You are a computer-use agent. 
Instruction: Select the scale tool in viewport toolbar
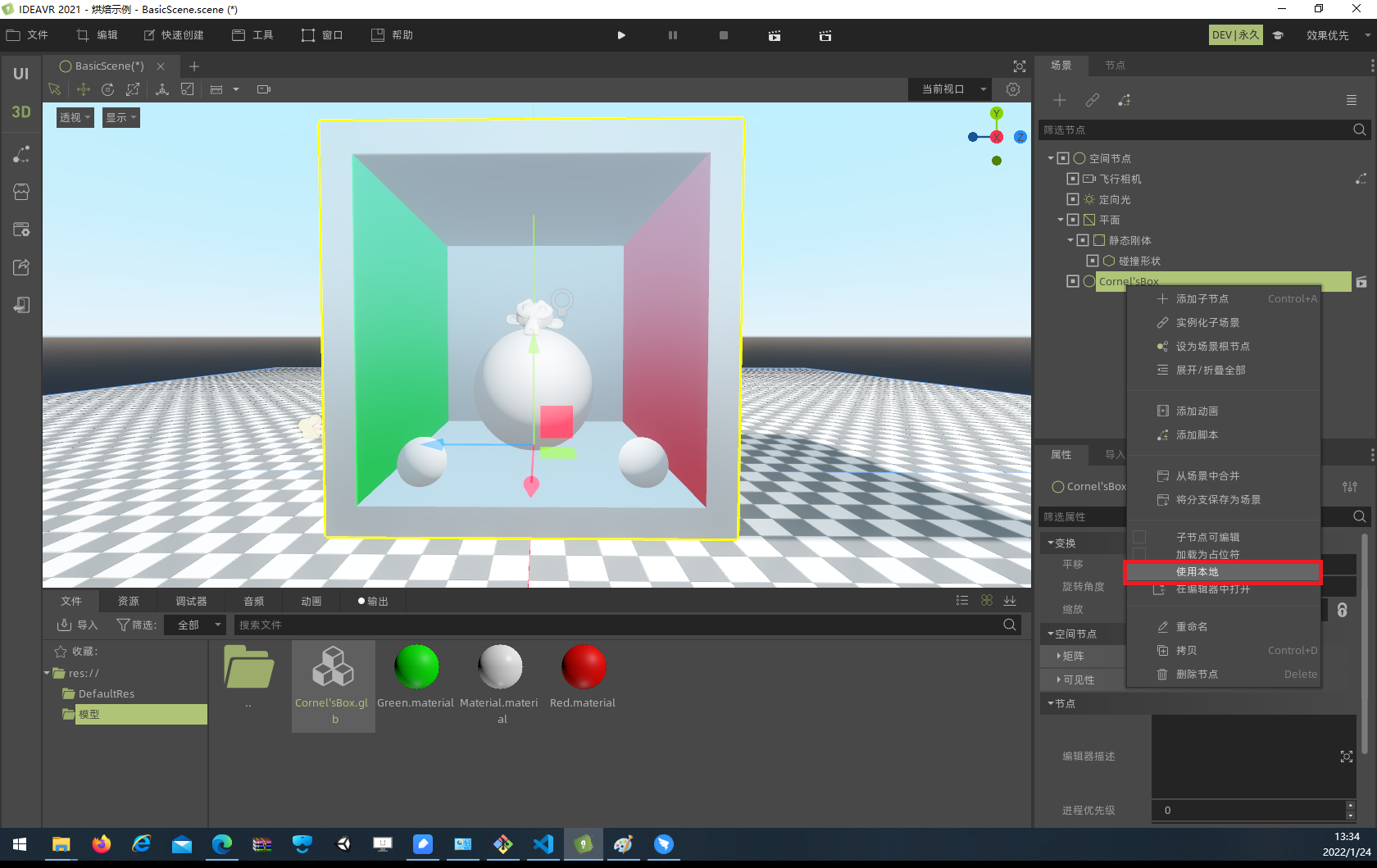click(x=133, y=89)
